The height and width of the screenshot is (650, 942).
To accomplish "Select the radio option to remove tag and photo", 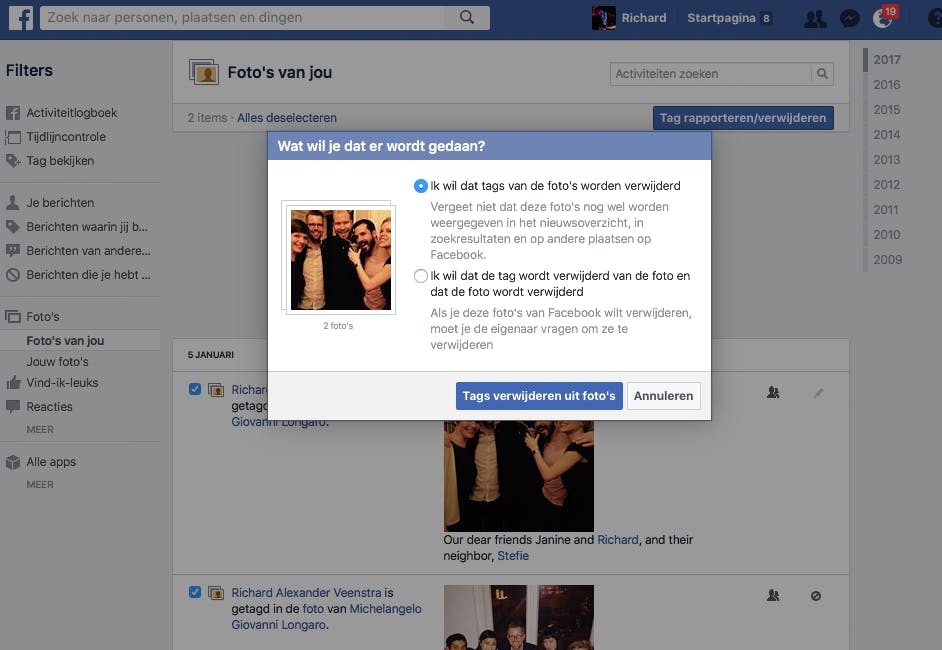I will click(421, 276).
